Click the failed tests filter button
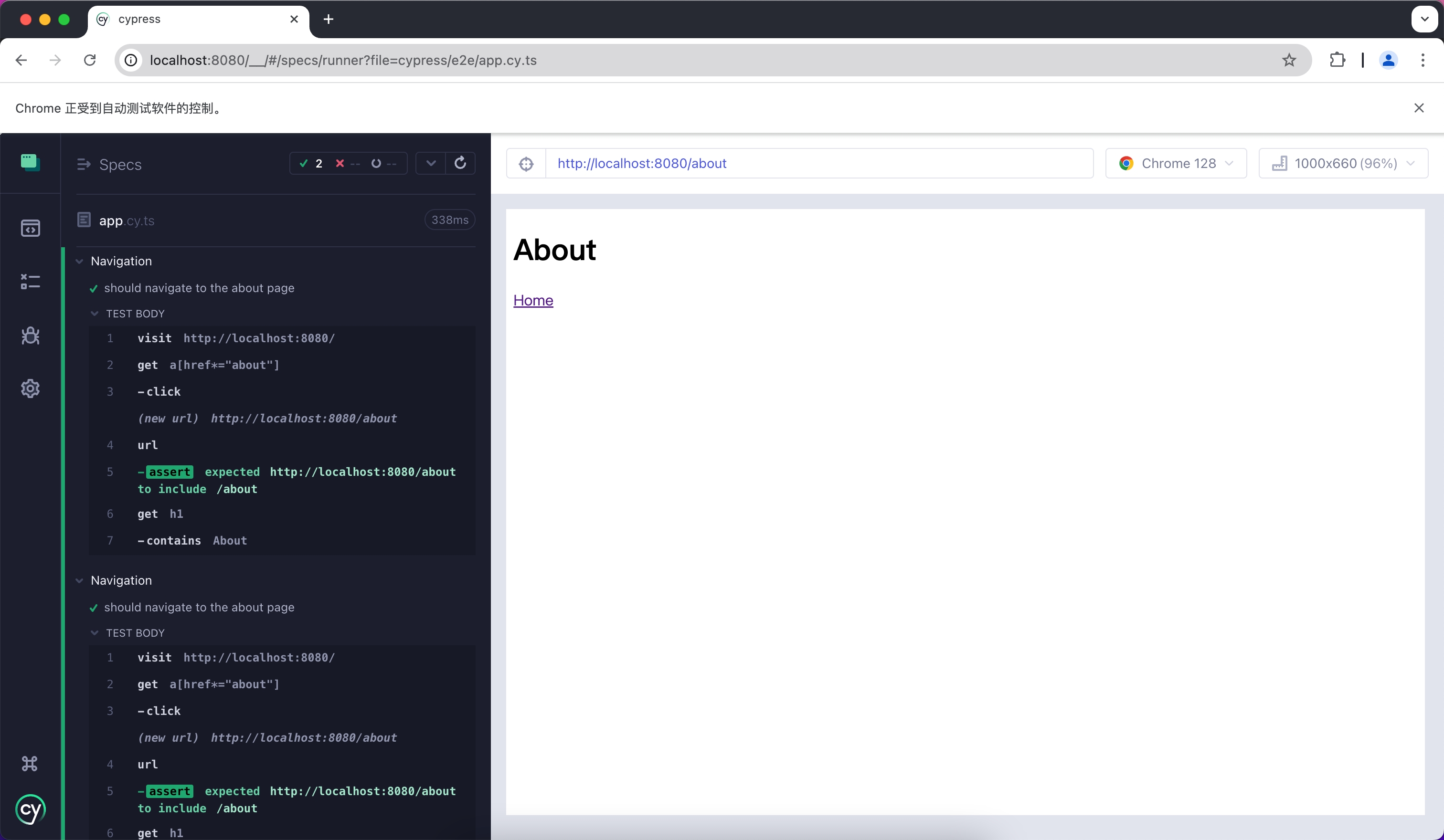Viewport: 1444px width, 840px height. (339, 163)
